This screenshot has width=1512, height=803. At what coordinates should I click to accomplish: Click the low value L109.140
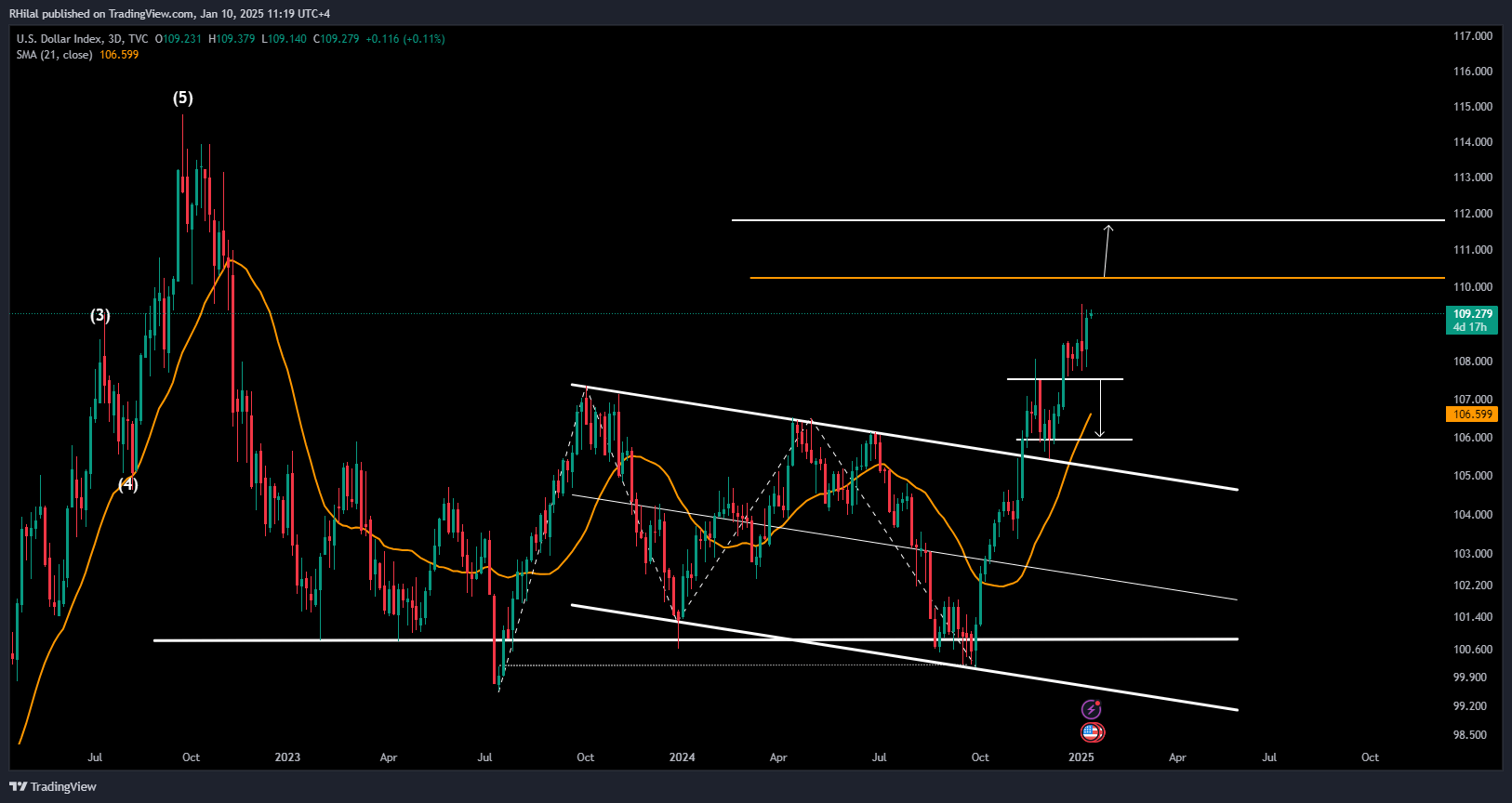[x=284, y=39]
